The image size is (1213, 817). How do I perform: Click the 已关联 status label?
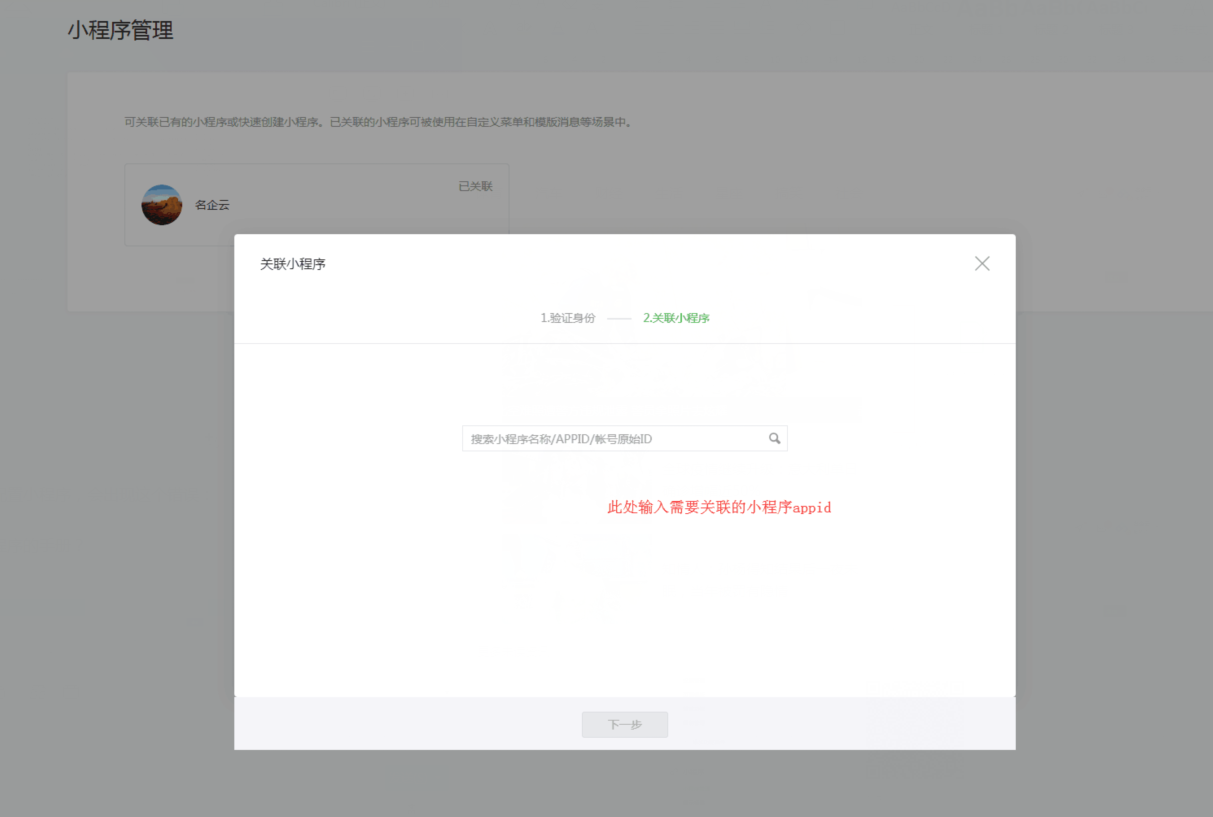coord(475,186)
